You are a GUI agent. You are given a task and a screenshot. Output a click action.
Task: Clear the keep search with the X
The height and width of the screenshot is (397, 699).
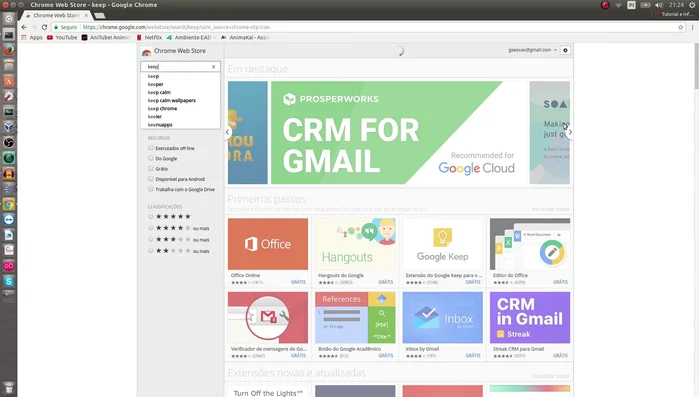tap(214, 66)
